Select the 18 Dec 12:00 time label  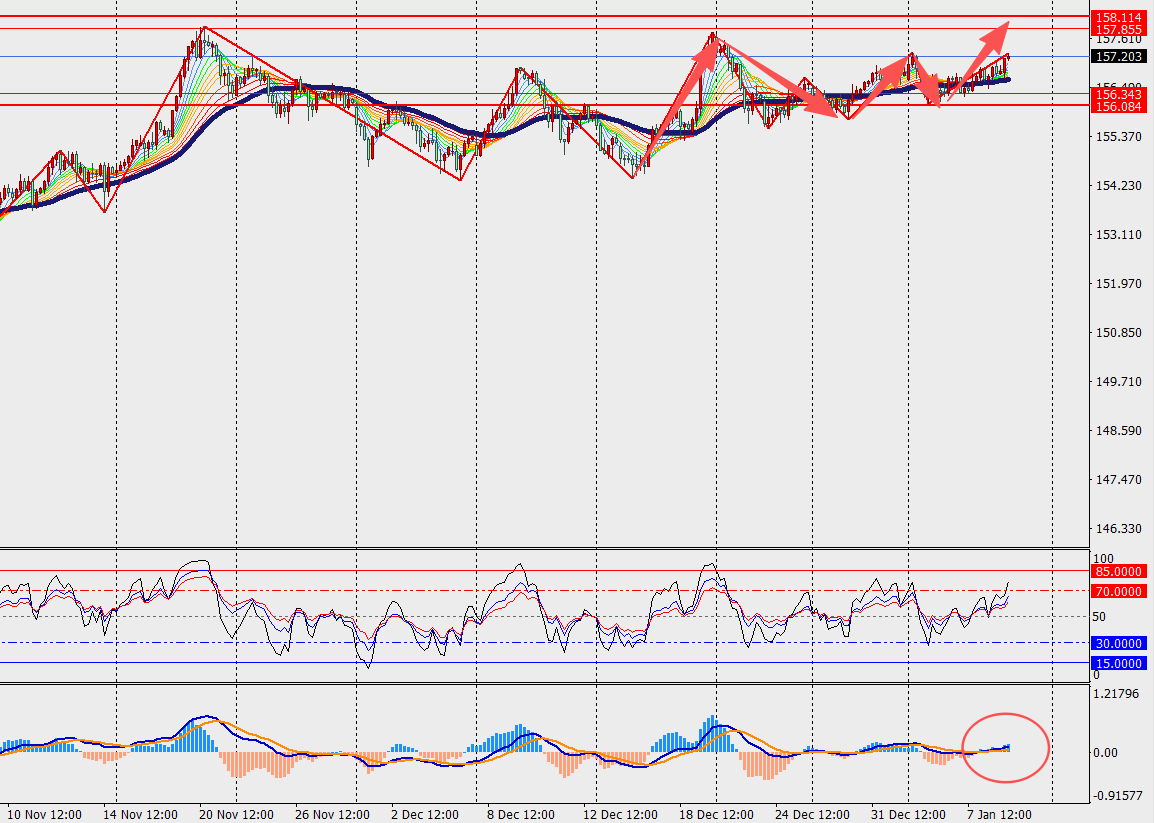click(x=715, y=814)
